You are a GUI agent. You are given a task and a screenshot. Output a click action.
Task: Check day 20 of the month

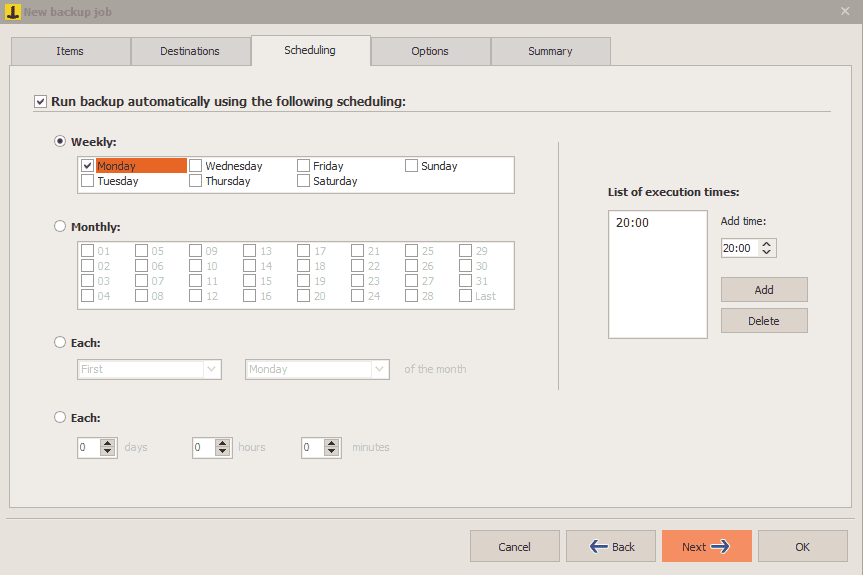303,296
